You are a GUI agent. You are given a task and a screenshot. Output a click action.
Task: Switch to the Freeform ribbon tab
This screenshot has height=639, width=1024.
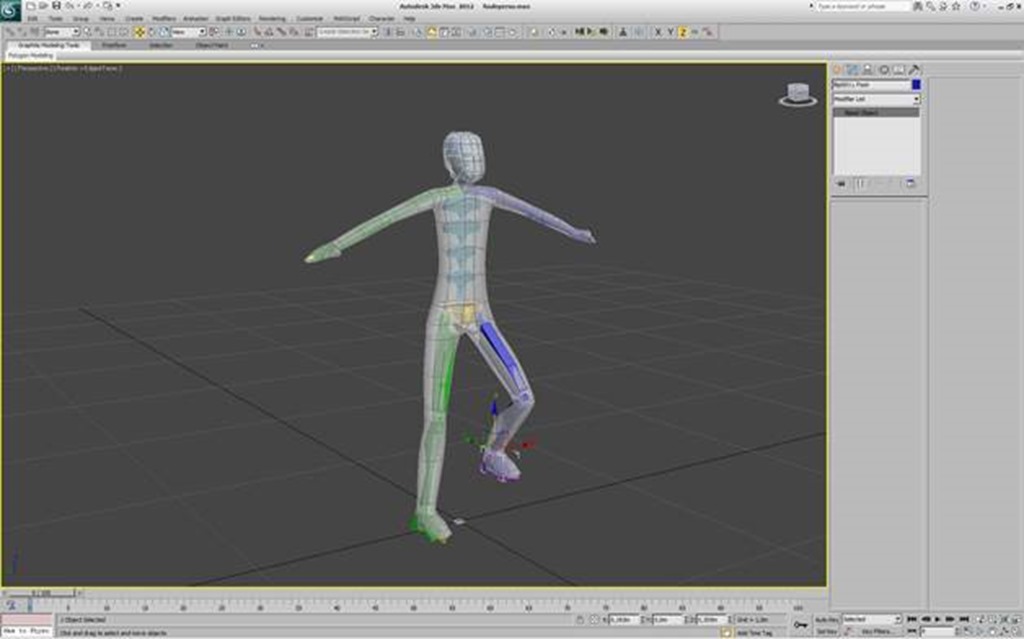pos(114,45)
